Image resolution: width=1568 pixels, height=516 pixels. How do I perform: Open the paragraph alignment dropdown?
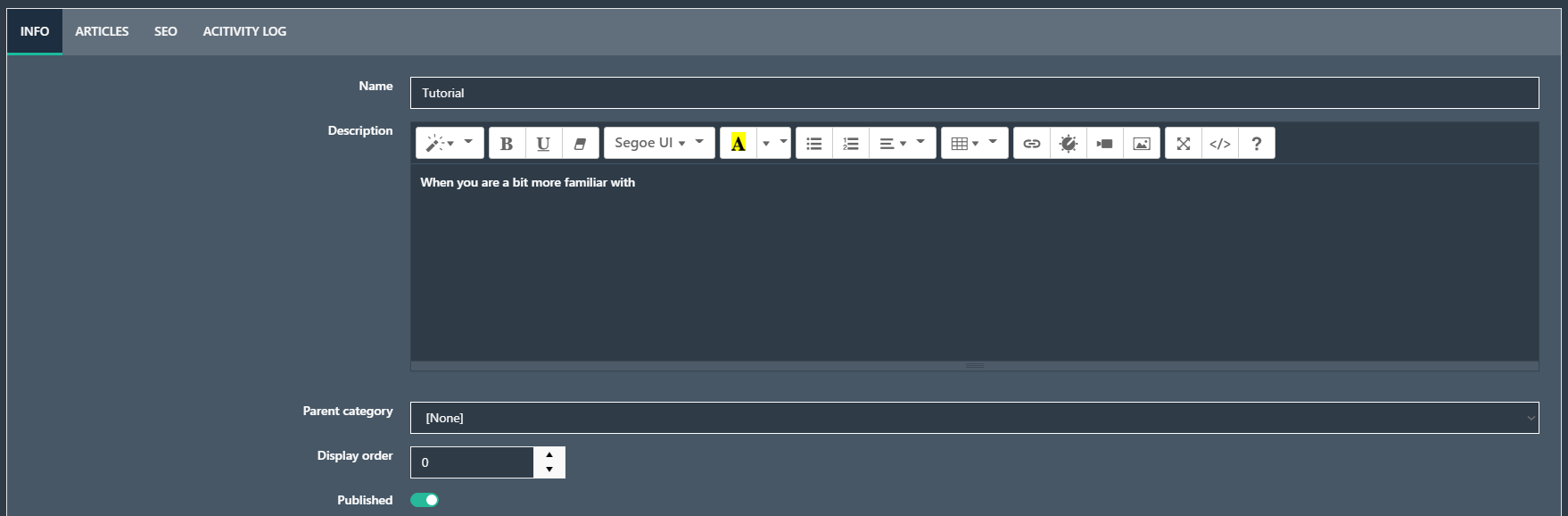(902, 143)
